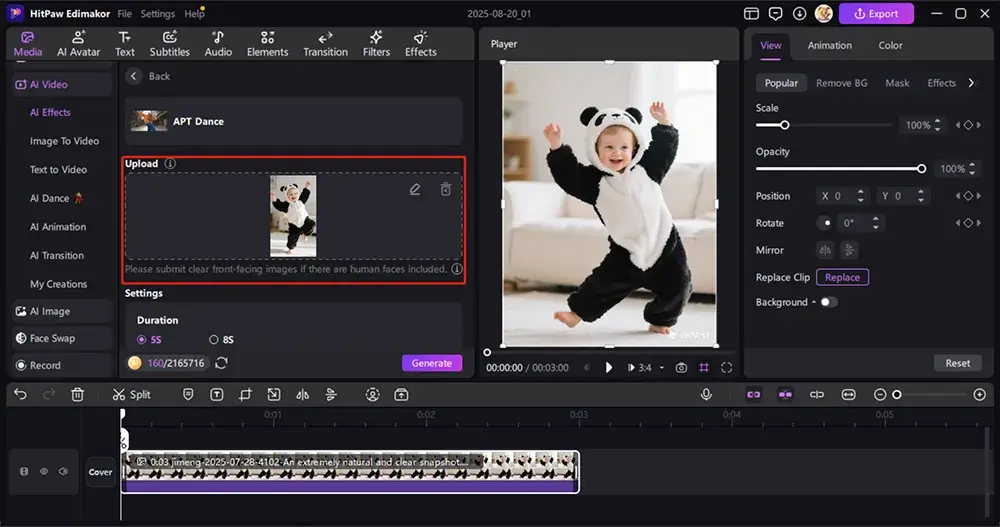Mirror the clip vertically
This screenshot has width=1000, height=527.
pos(849,250)
